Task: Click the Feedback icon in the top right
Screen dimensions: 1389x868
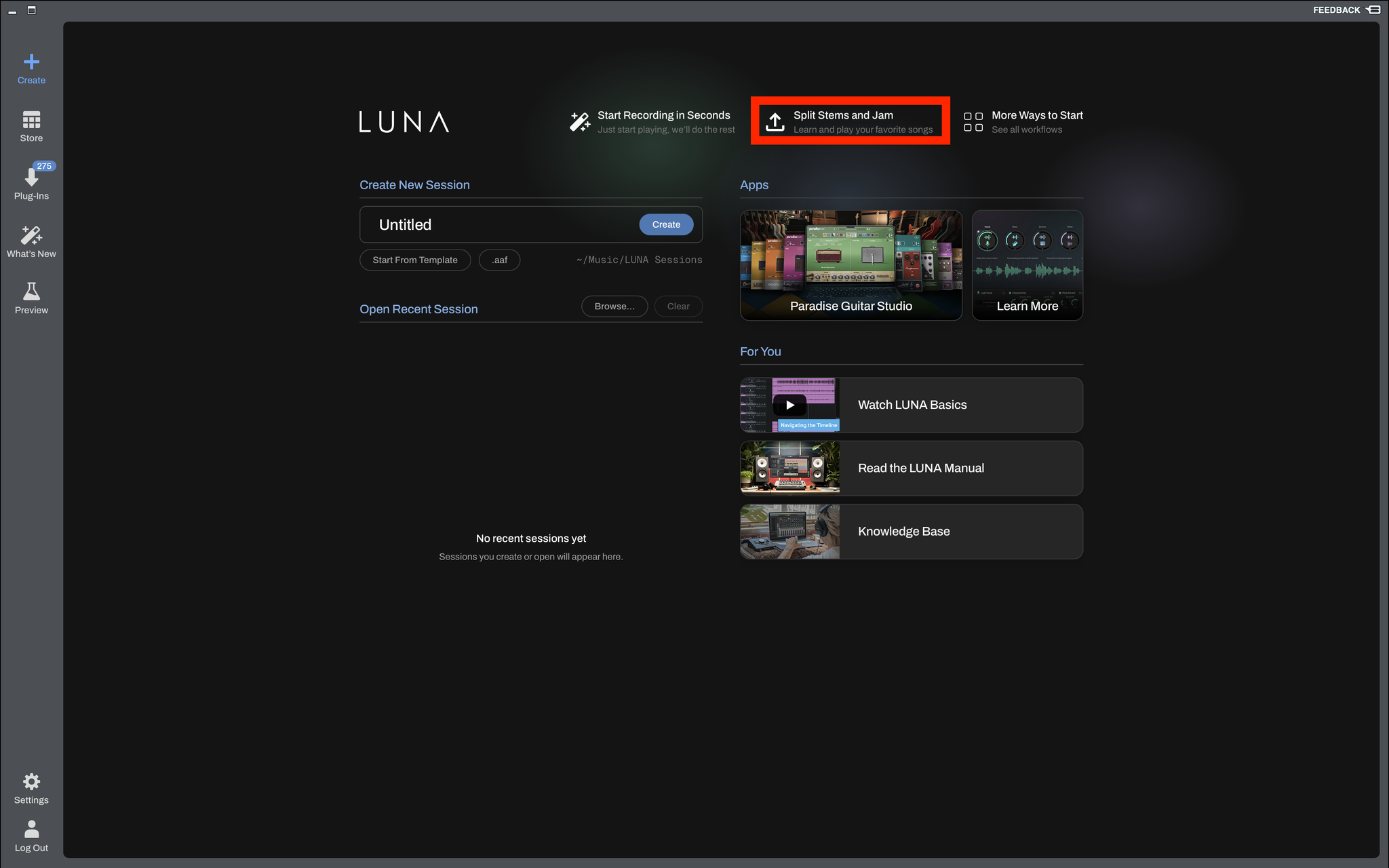Action: click(x=1373, y=9)
